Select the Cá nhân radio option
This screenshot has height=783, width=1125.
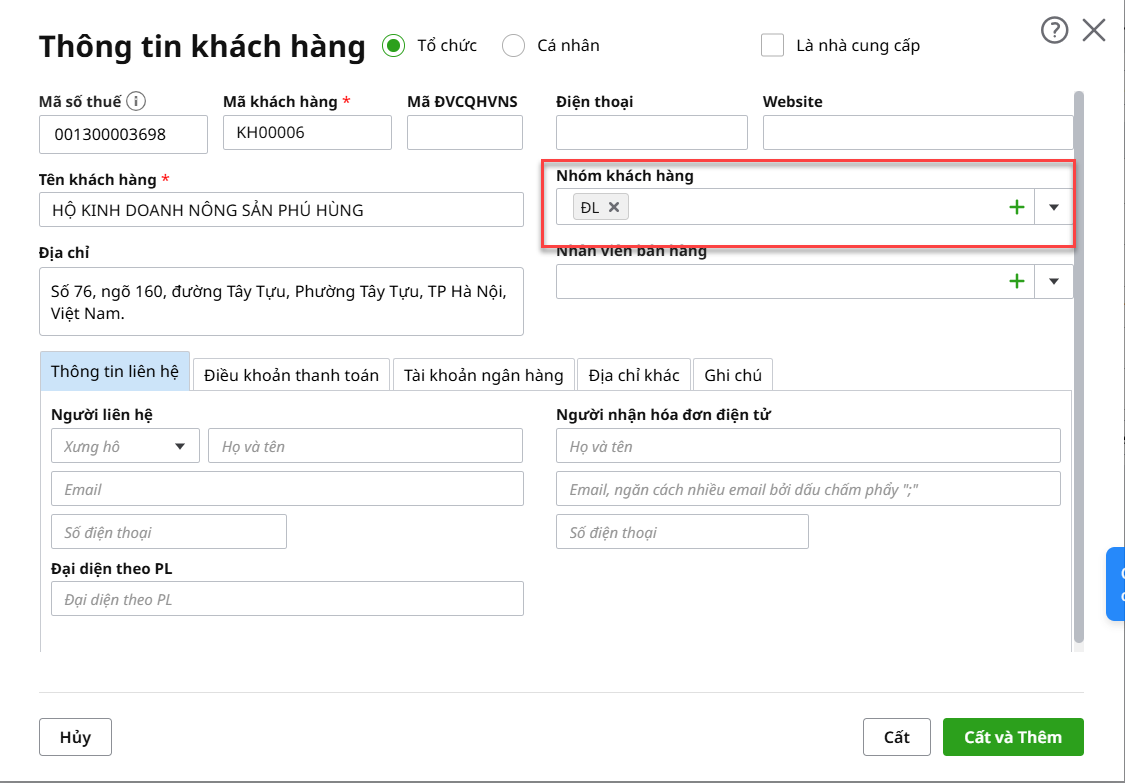(513, 45)
